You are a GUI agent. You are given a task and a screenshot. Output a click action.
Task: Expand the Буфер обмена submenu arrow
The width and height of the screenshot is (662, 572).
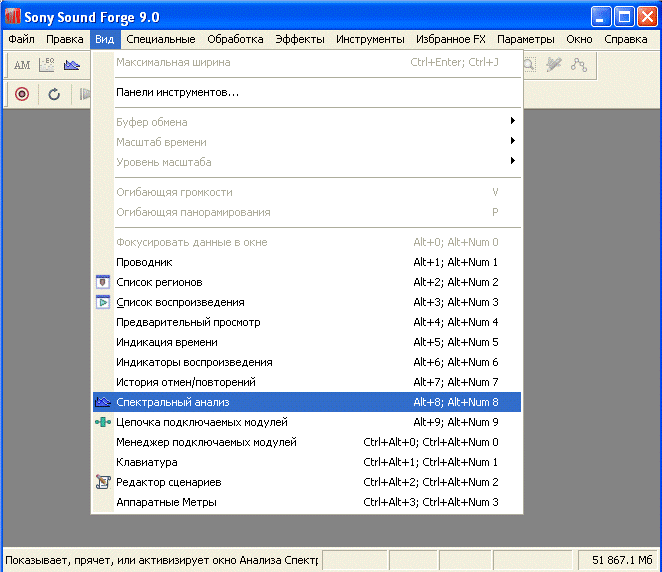click(512, 121)
